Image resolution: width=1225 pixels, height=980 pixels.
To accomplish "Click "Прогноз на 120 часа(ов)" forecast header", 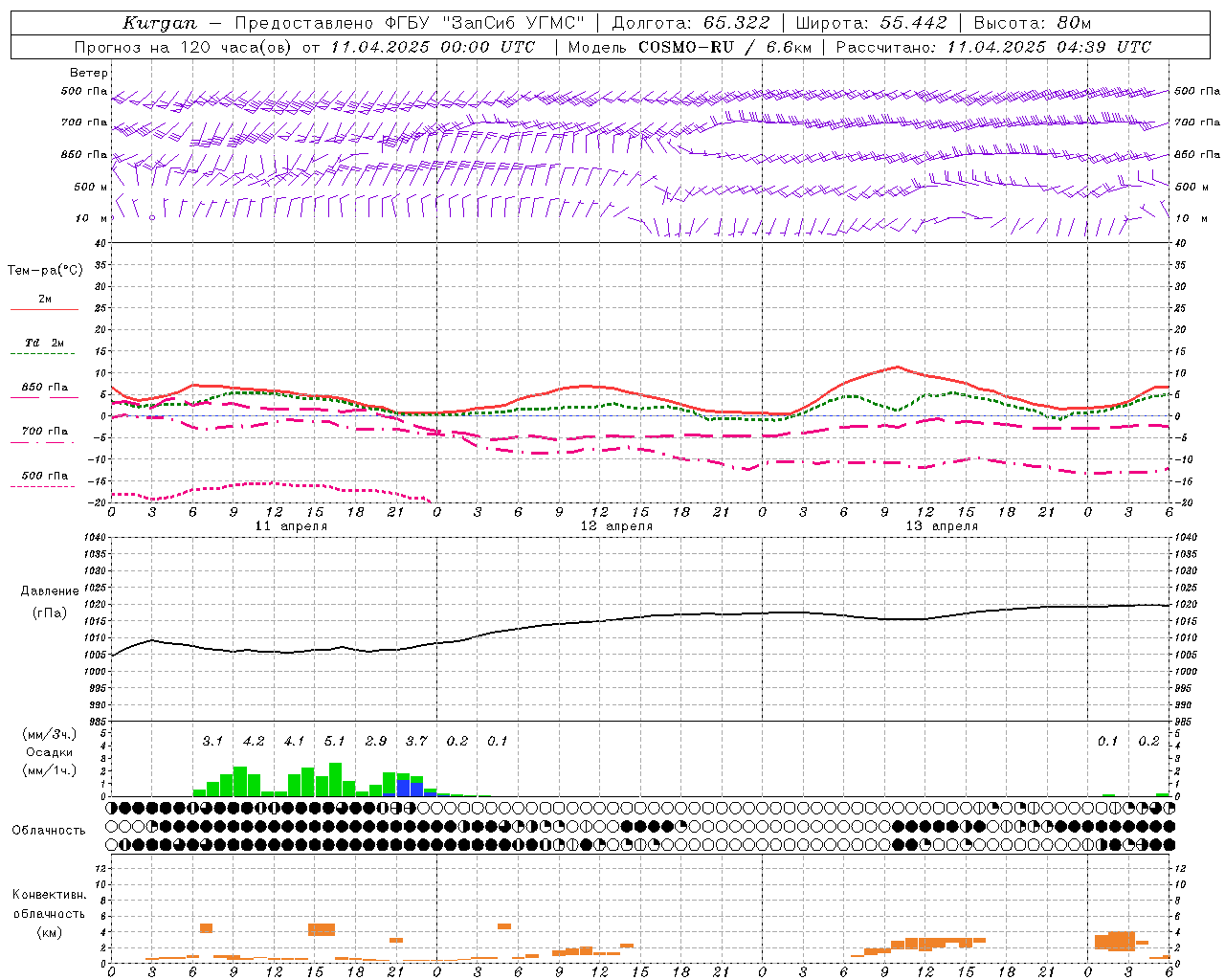I will click(x=185, y=47).
